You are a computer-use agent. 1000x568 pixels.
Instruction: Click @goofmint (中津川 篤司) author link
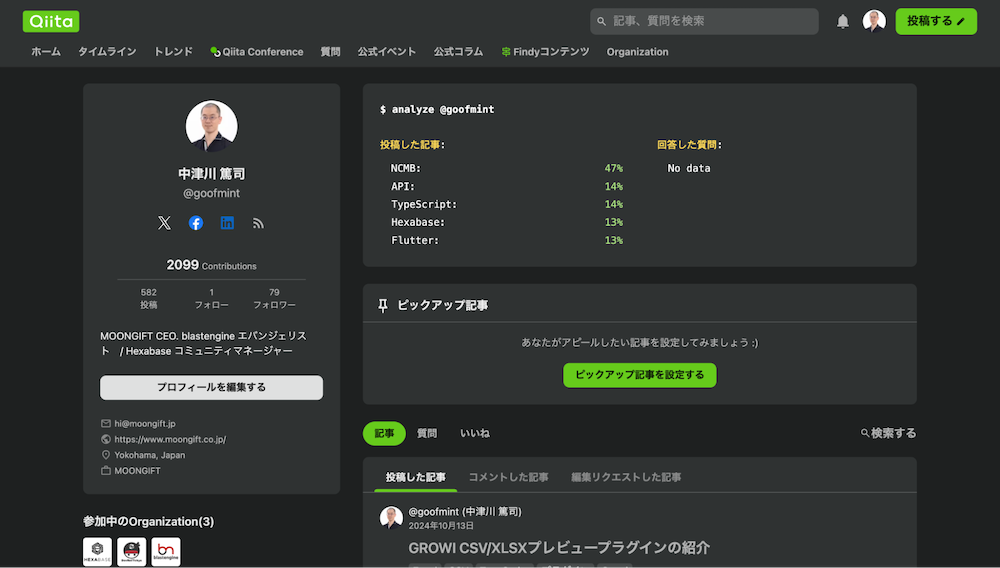[x=465, y=511]
